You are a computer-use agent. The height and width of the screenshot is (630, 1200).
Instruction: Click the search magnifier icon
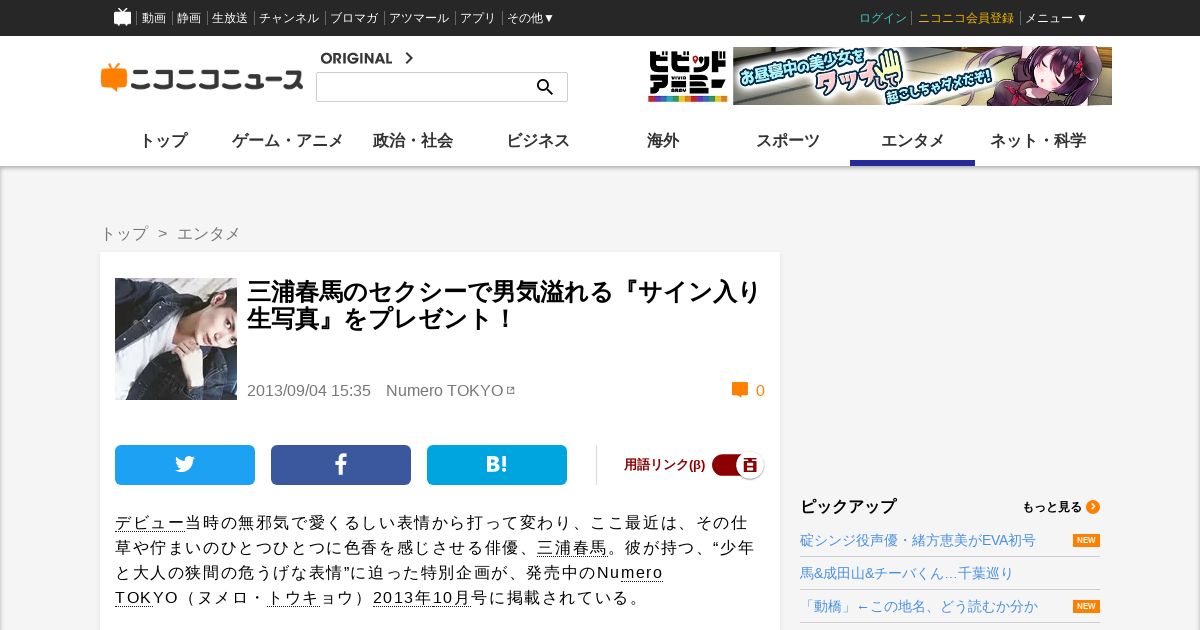[545, 87]
